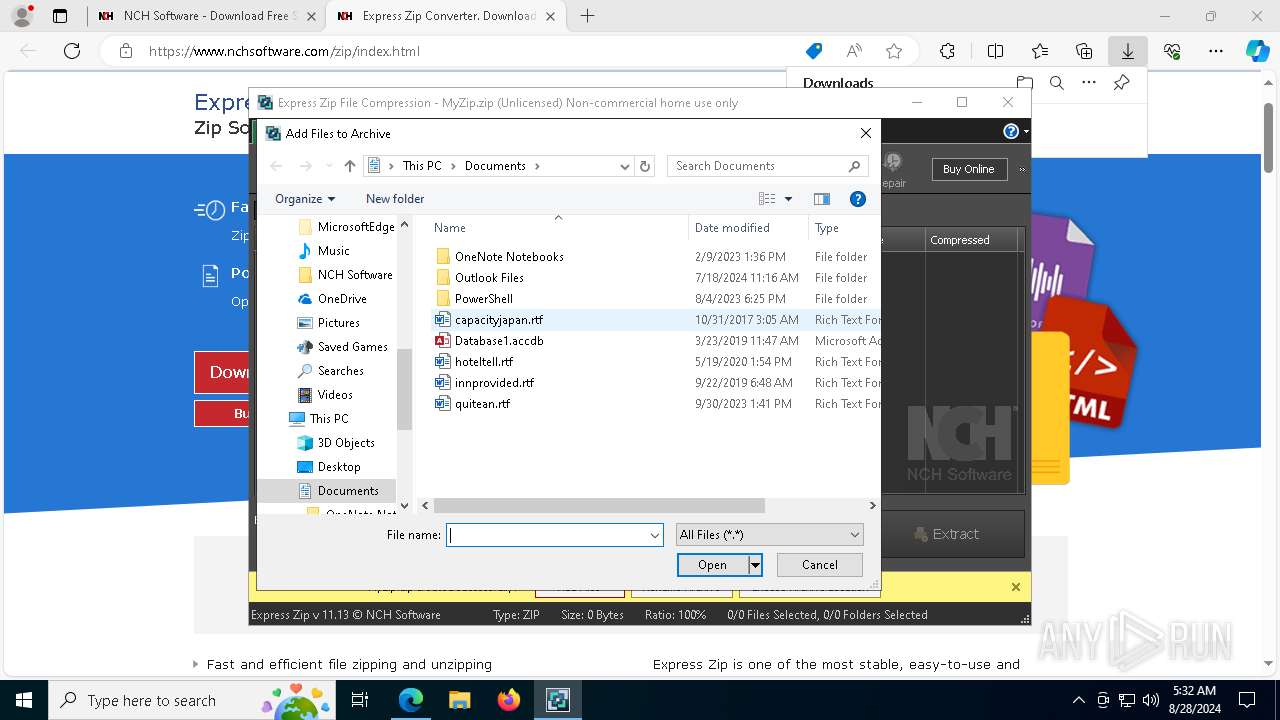Viewport: 1280px width, 720px height.
Task: Search downloads in Downloads panel
Action: click(1056, 83)
